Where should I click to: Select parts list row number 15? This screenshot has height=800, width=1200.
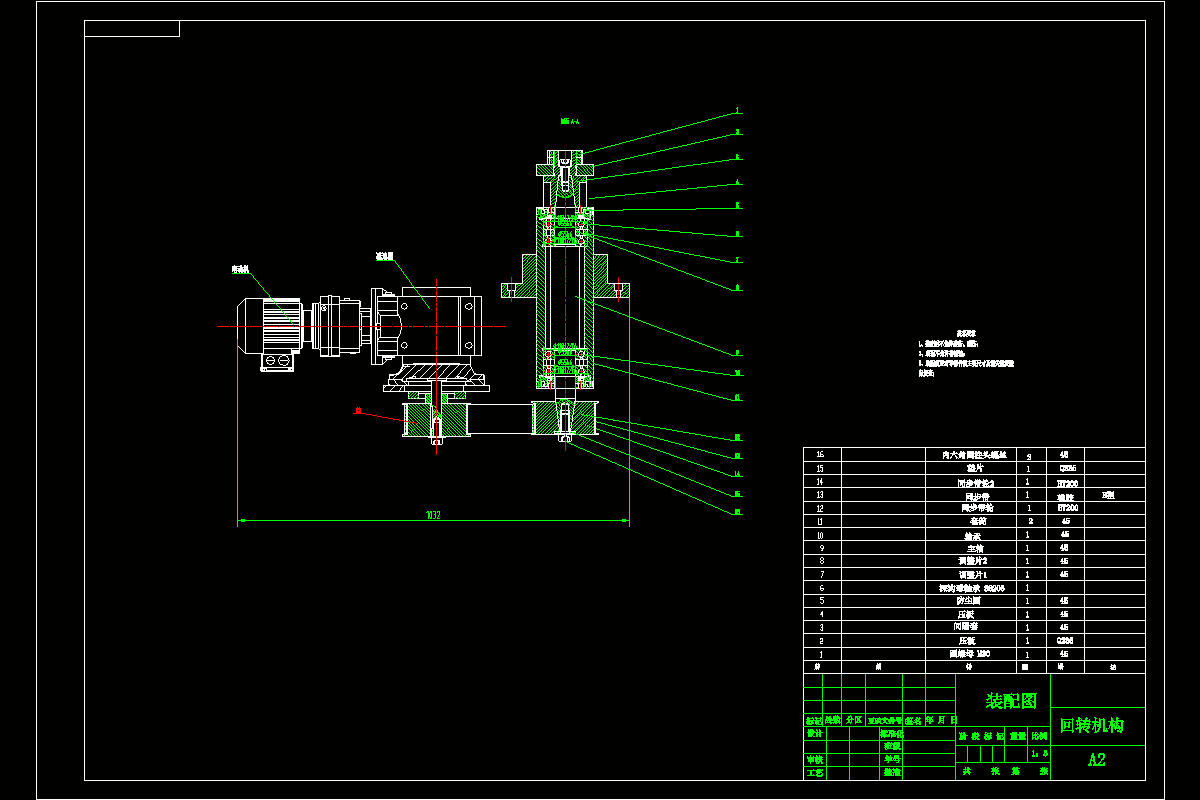[974, 467]
